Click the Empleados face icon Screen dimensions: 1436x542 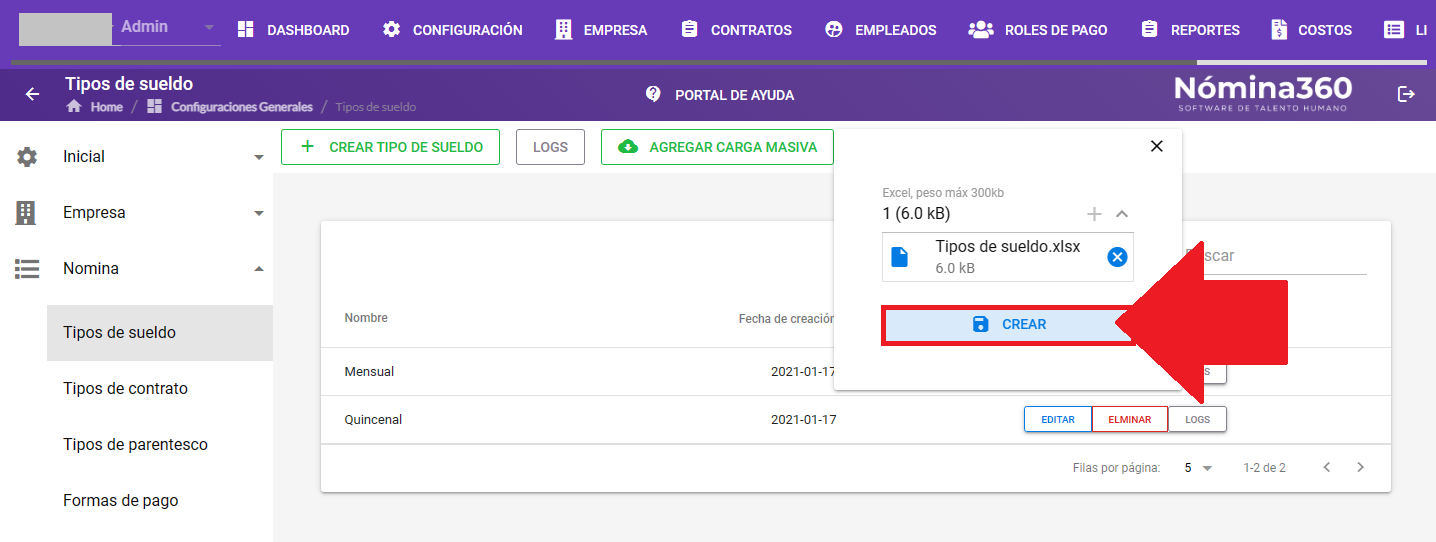834,30
